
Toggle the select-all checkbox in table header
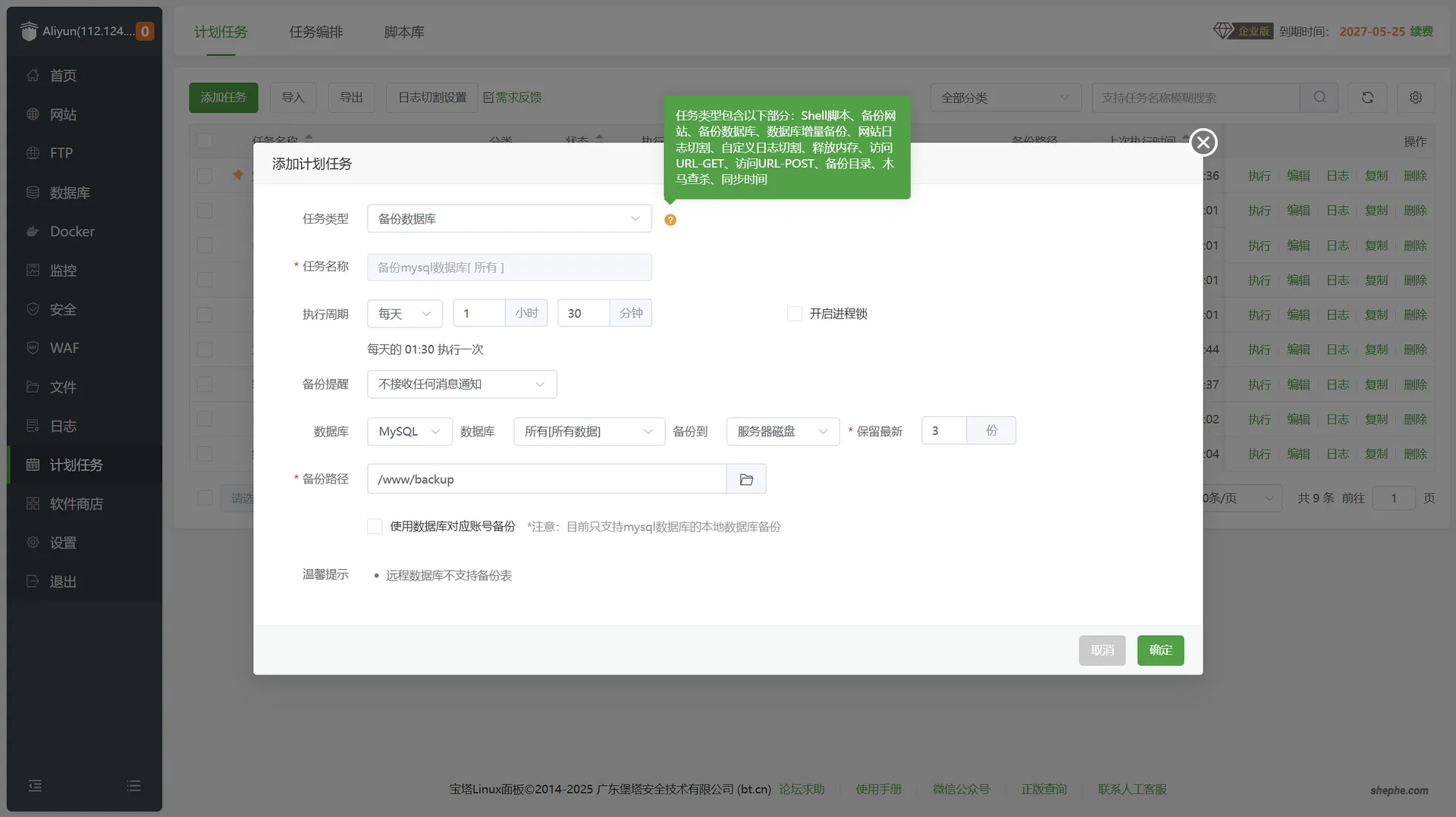pos(205,141)
